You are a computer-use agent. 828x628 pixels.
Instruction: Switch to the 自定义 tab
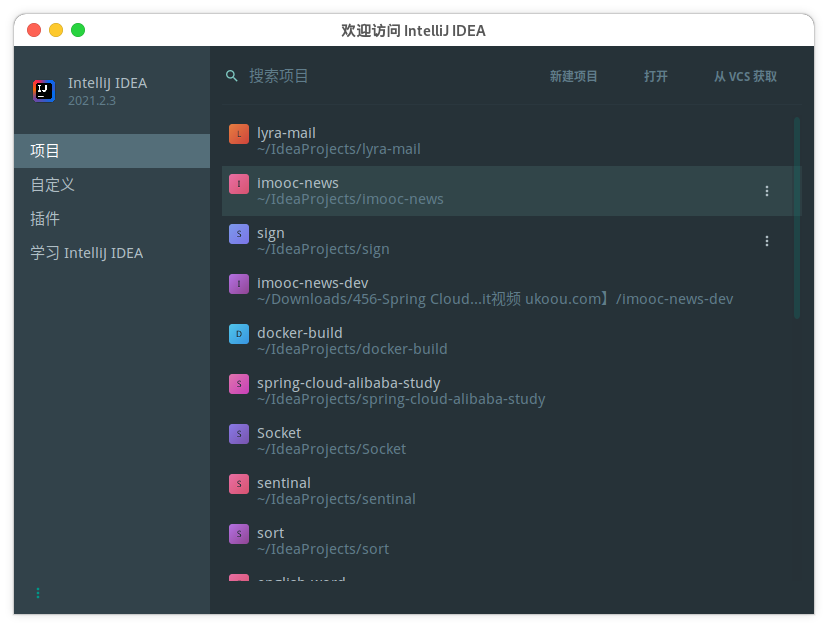[x=112, y=185]
